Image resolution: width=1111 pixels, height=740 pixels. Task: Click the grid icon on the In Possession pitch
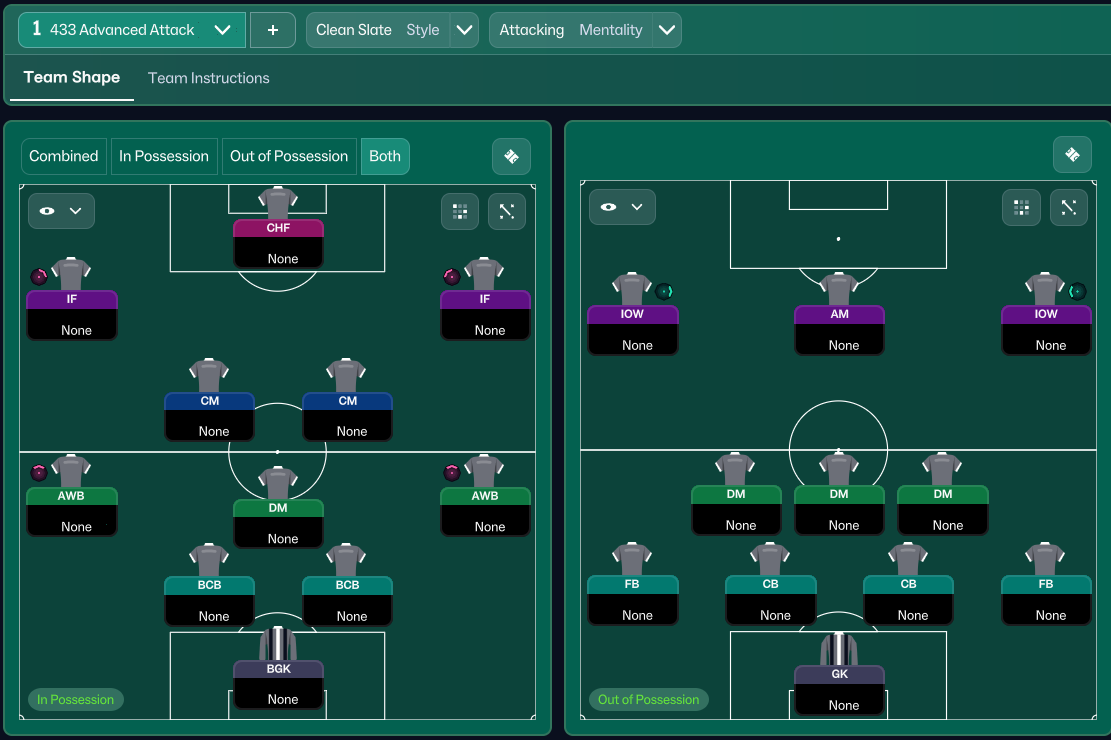coord(460,211)
